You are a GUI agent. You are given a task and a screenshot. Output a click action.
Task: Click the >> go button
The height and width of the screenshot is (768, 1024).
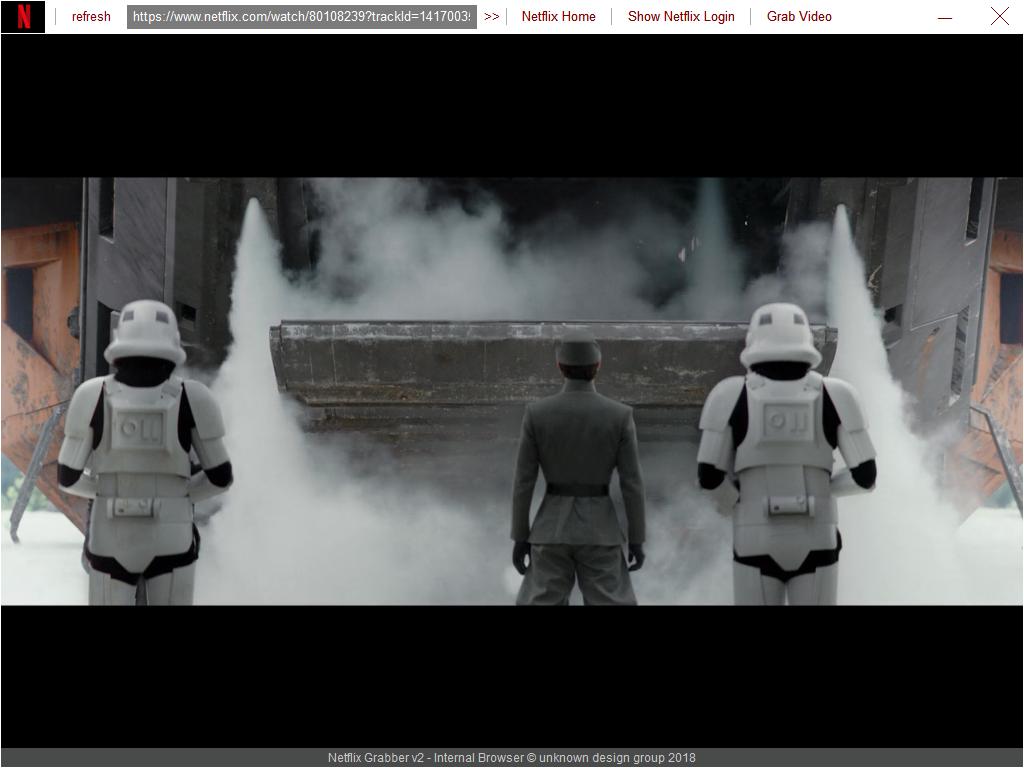pyautogui.click(x=492, y=17)
